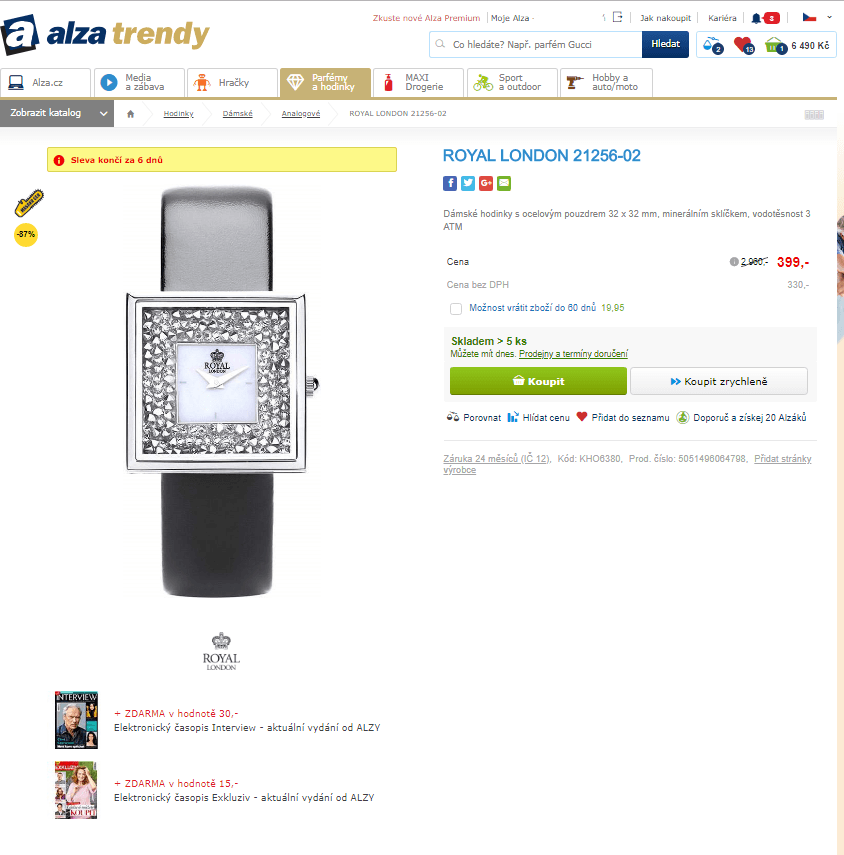Open Prodejny a termíny doručení link
The height and width of the screenshot is (855, 844).
[573, 354]
